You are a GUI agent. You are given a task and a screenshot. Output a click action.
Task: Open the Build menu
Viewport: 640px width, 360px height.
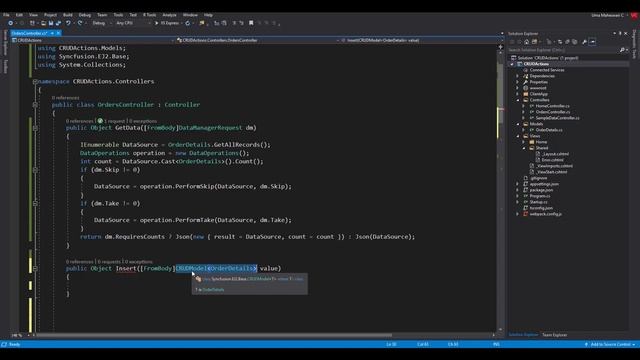(68, 15)
